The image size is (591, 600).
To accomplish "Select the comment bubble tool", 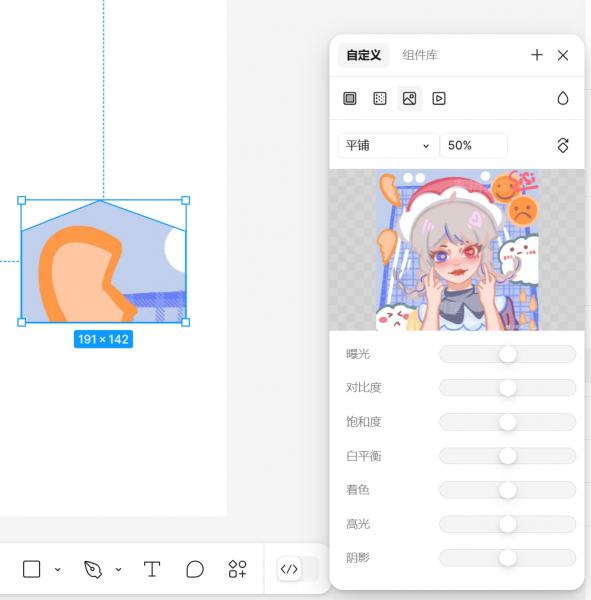I will pos(195,569).
